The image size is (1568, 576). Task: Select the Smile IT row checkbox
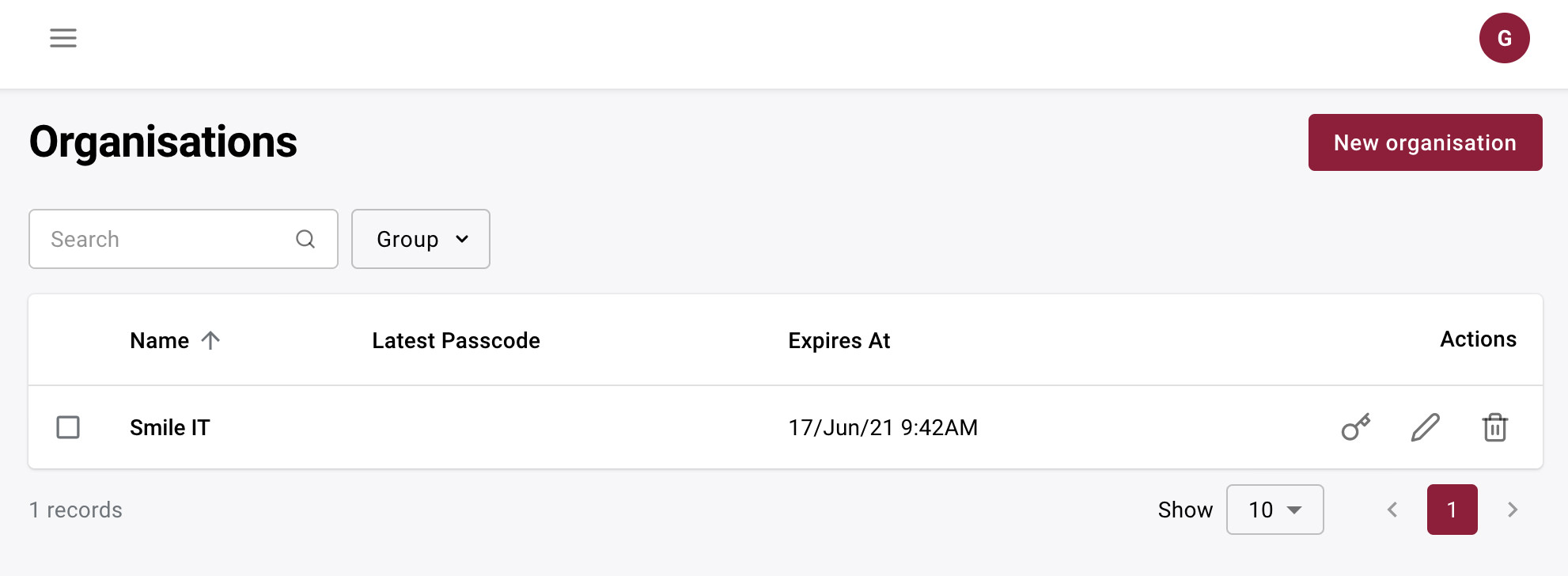tap(68, 427)
